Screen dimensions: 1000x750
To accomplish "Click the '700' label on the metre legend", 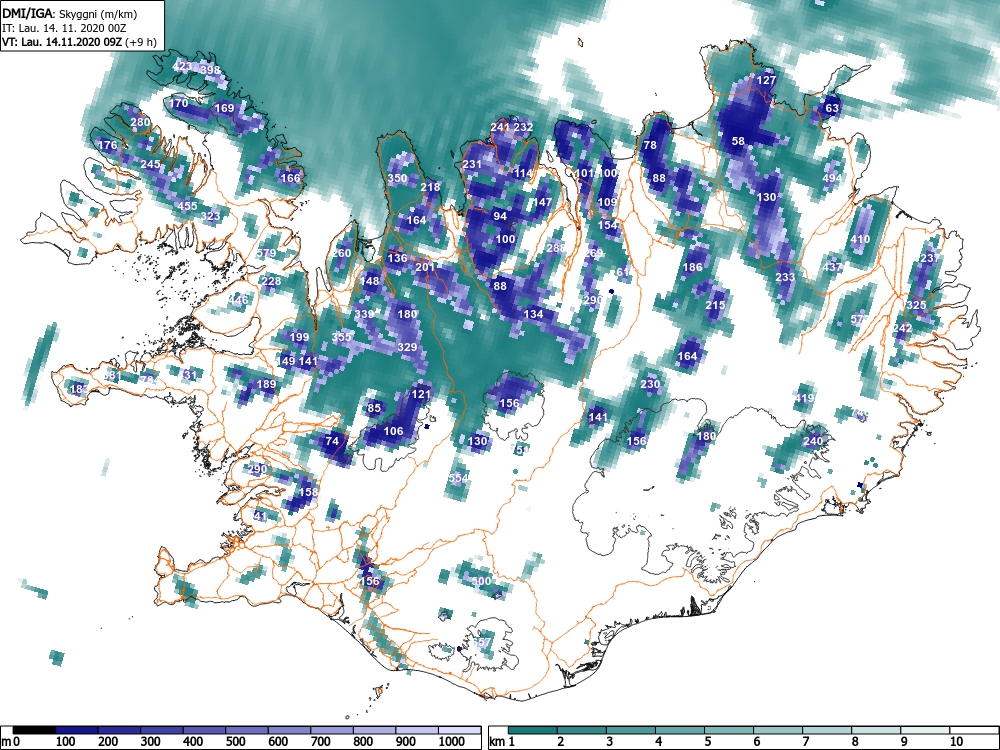I will click(320, 742).
